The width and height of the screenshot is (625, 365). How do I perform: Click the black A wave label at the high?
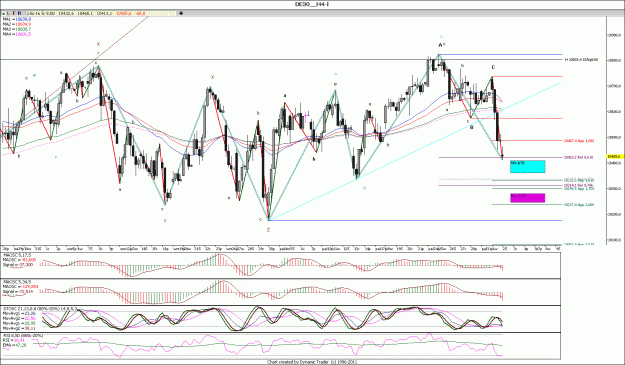coord(441,45)
